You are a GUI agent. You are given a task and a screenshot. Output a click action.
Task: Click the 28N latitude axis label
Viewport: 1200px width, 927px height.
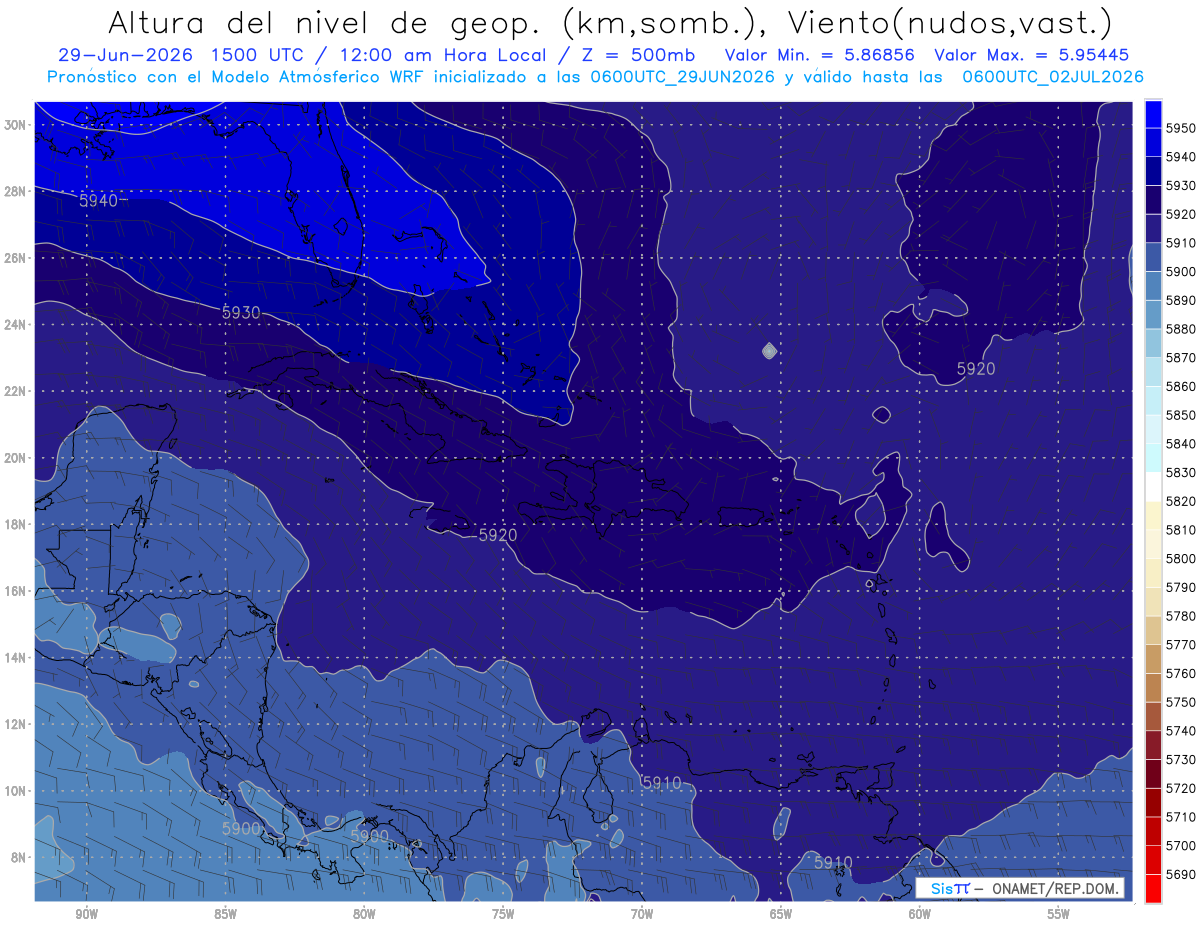pos(15,191)
